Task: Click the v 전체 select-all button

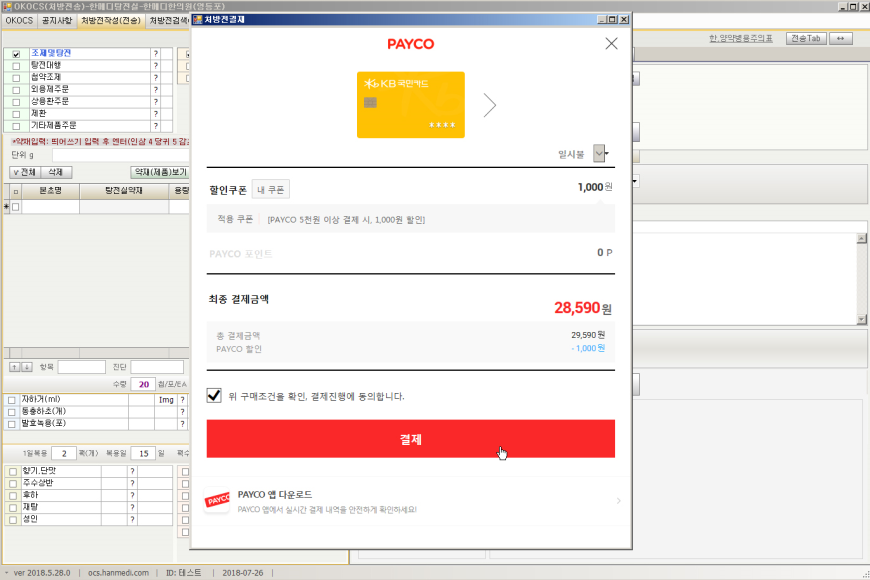Action: click(x=25, y=173)
